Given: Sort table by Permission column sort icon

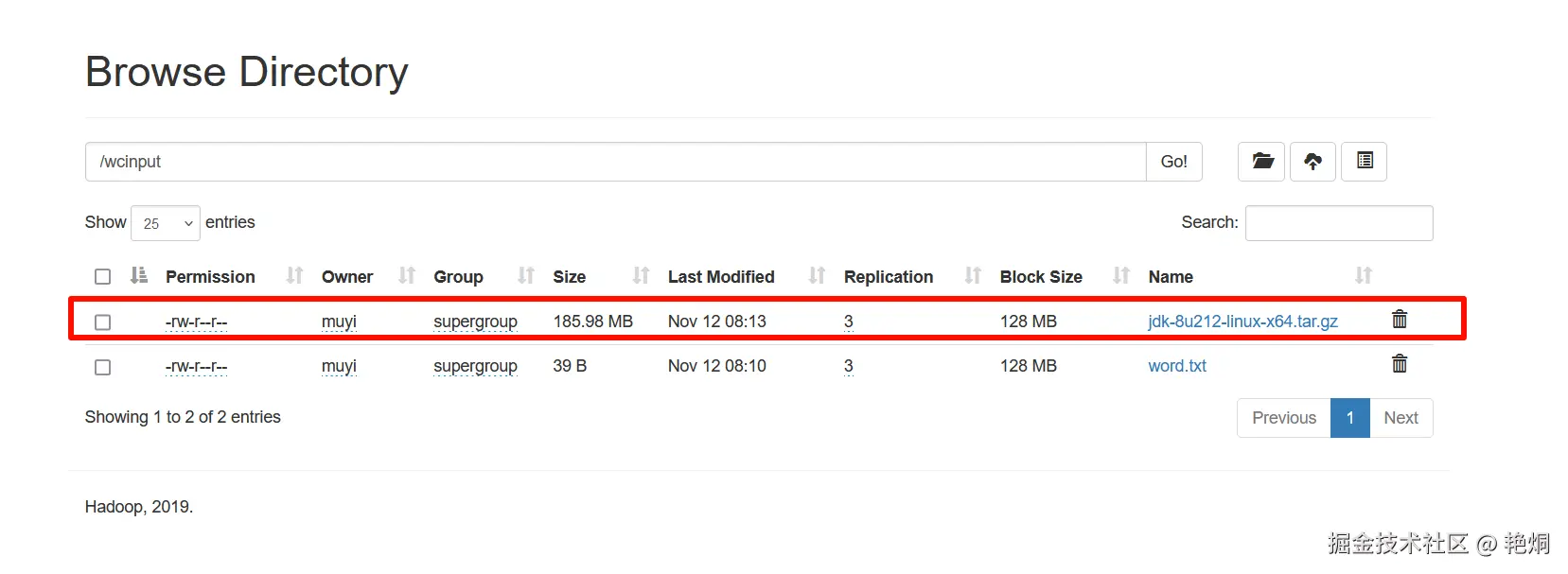Looking at the screenshot, I should pyautogui.click(x=294, y=276).
